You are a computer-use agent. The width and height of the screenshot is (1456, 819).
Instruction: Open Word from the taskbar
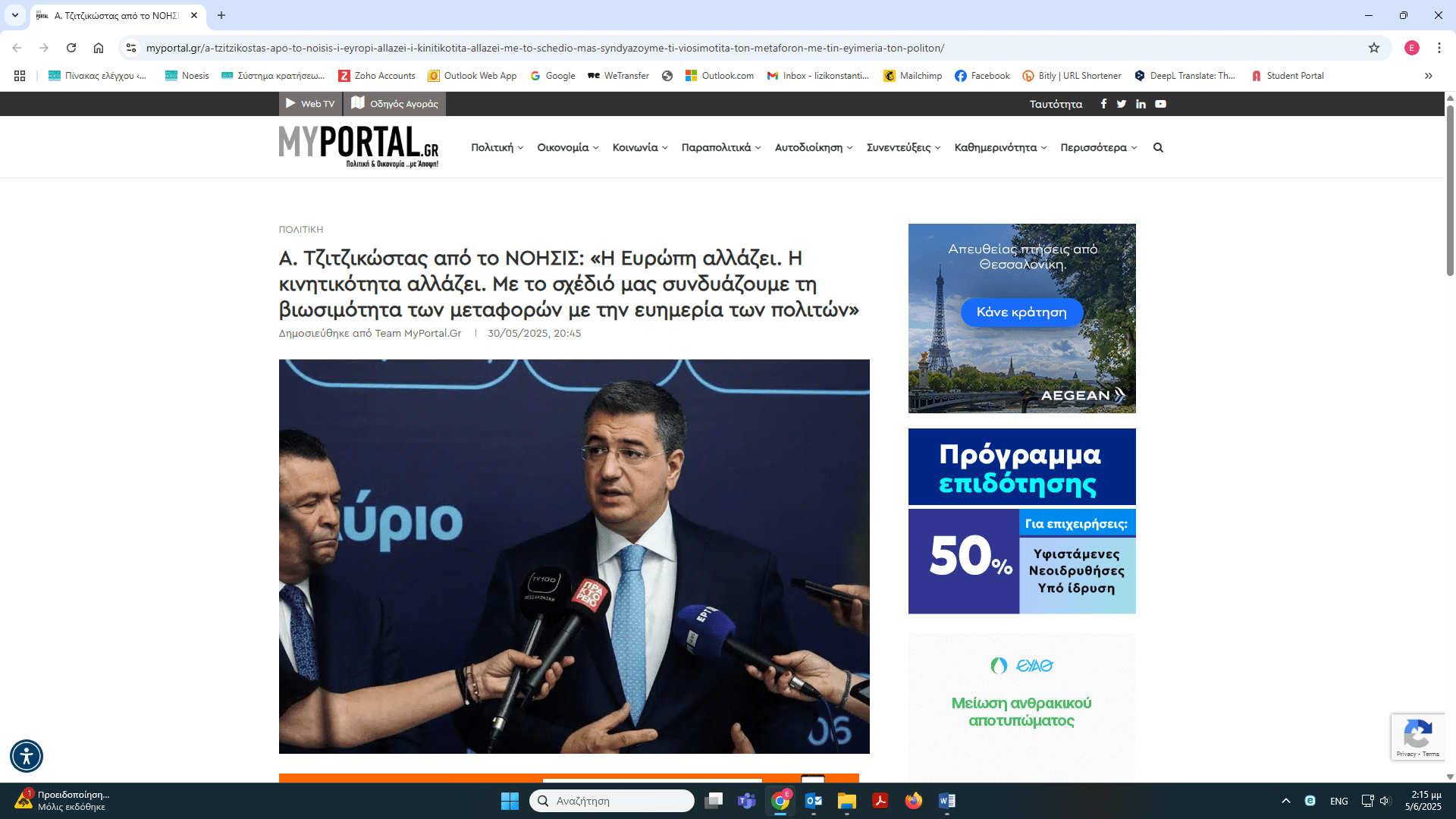(x=946, y=801)
